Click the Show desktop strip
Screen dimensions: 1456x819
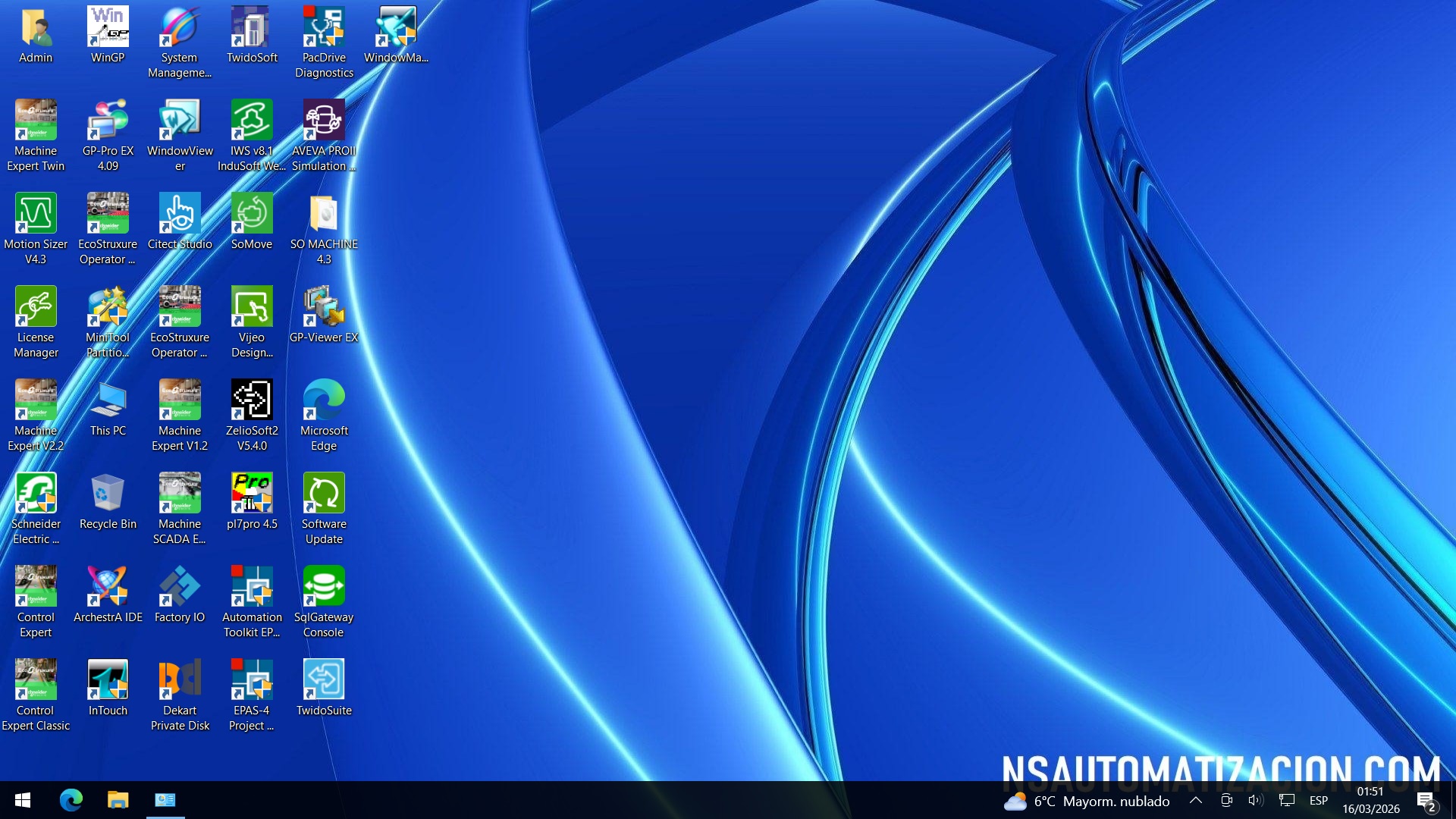(x=1453, y=800)
